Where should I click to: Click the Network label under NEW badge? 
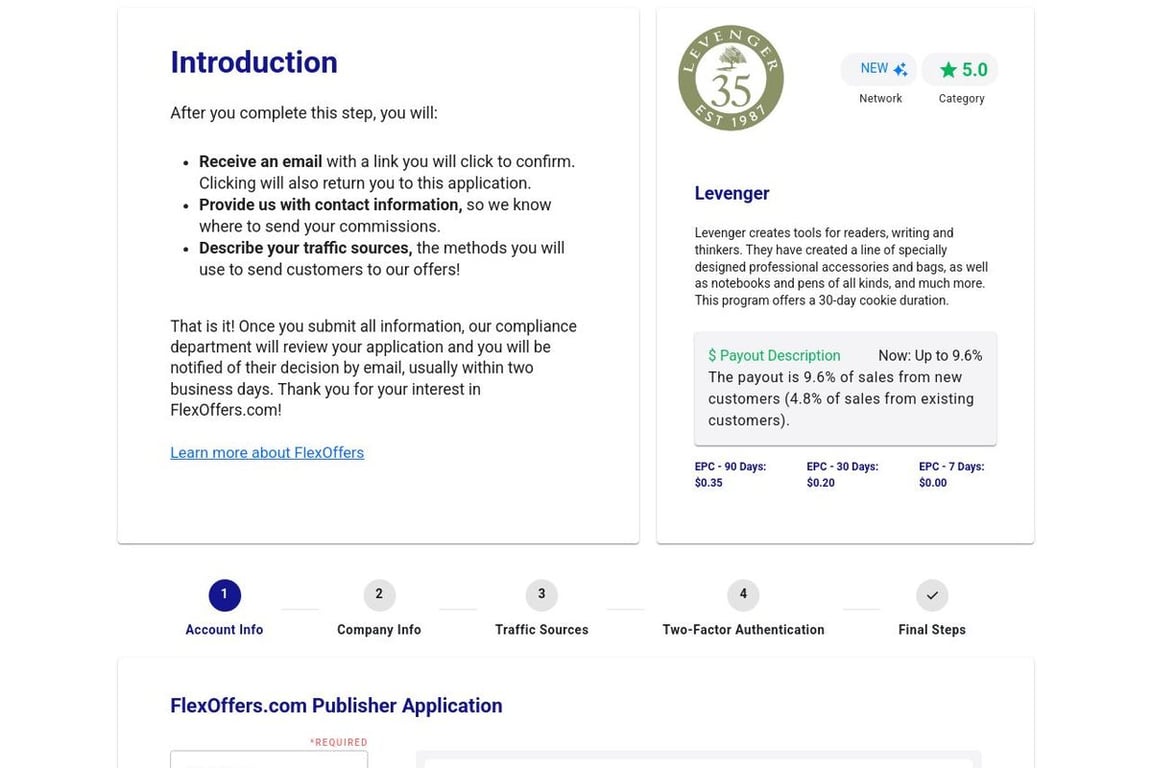(880, 98)
